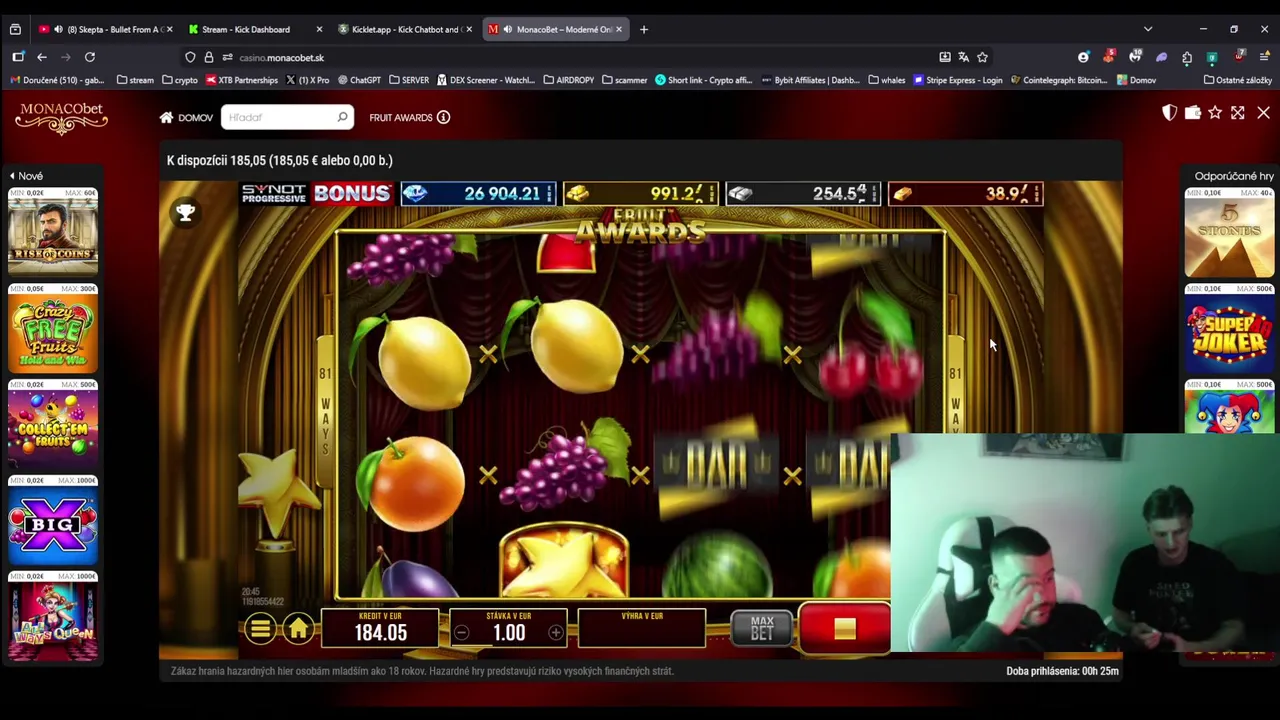Toggle fullscreen game view icon

click(x=1238, y=113)
